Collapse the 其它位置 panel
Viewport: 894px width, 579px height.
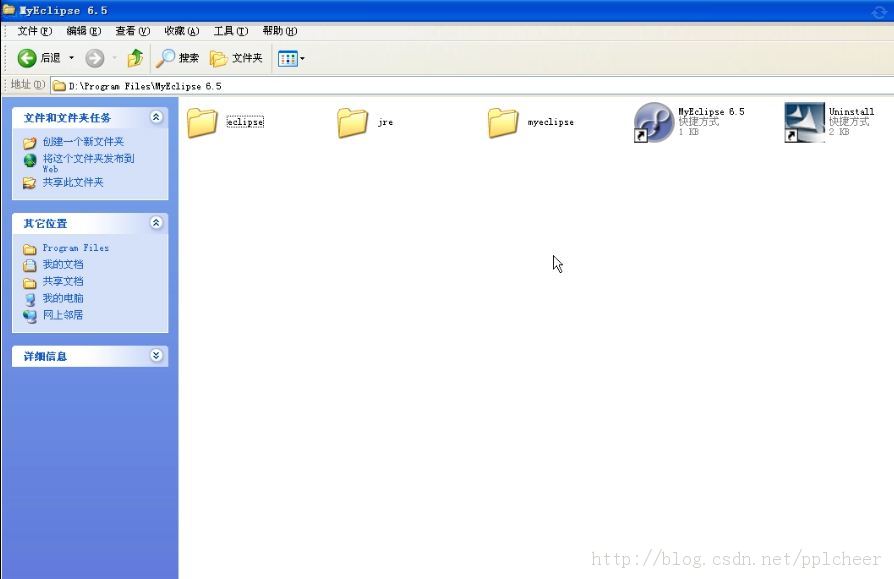(x=156, y=223)
